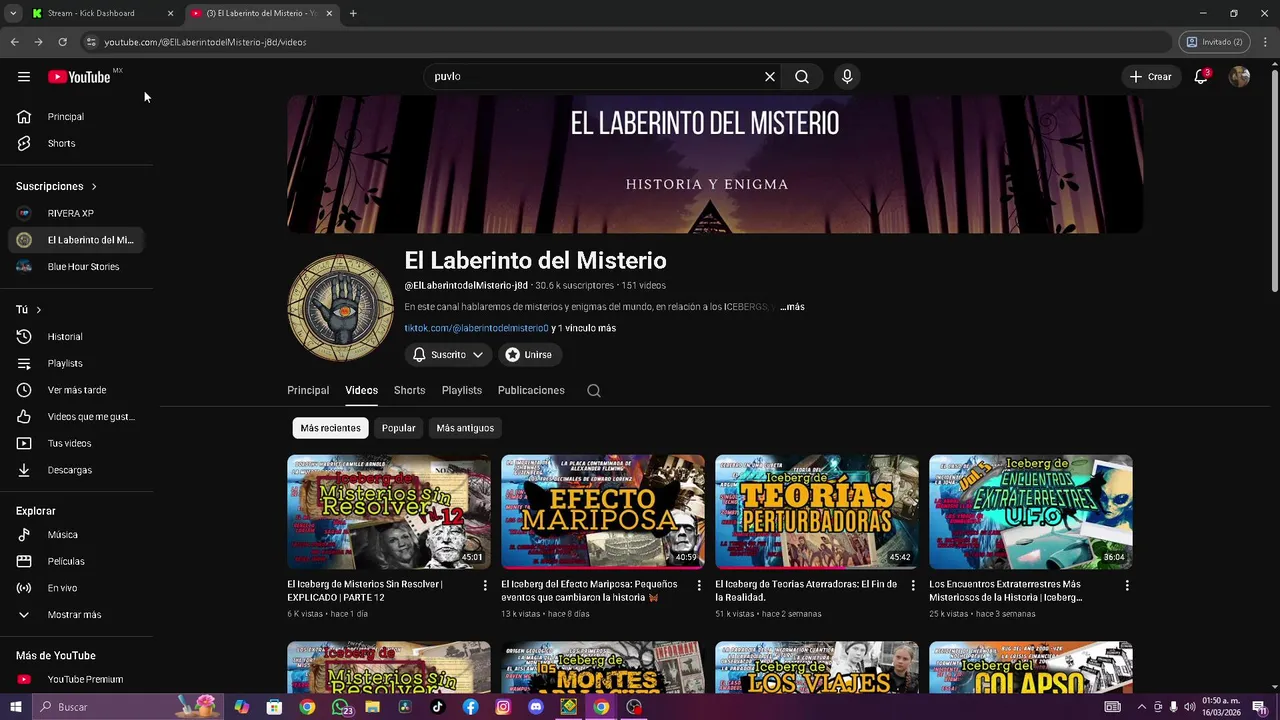Open YouTube Premium in sidebar

pos(77,680)
